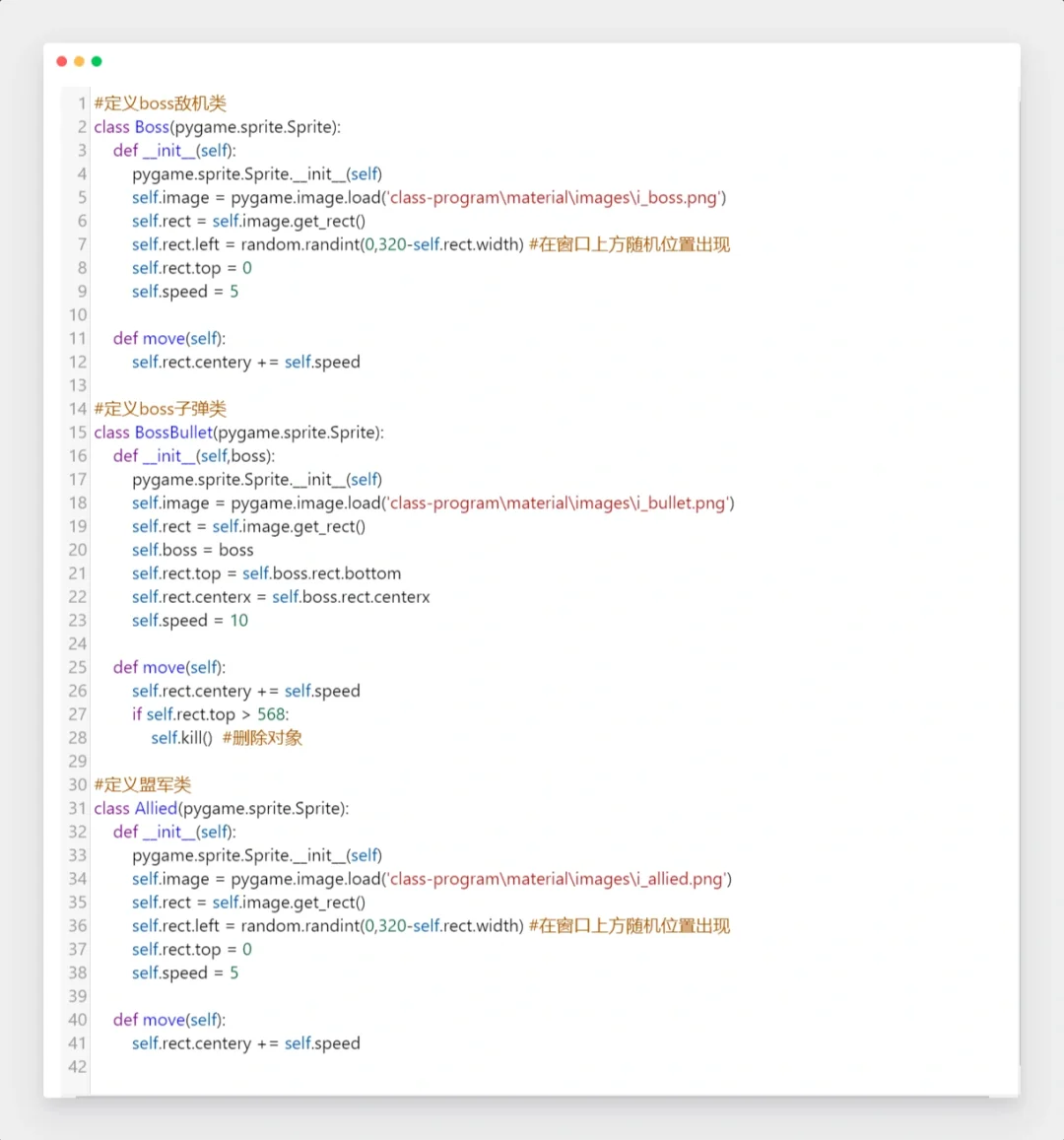Click the line 7 comment '#在窗口上方随机位置出现'

click(x=630, y=244)
